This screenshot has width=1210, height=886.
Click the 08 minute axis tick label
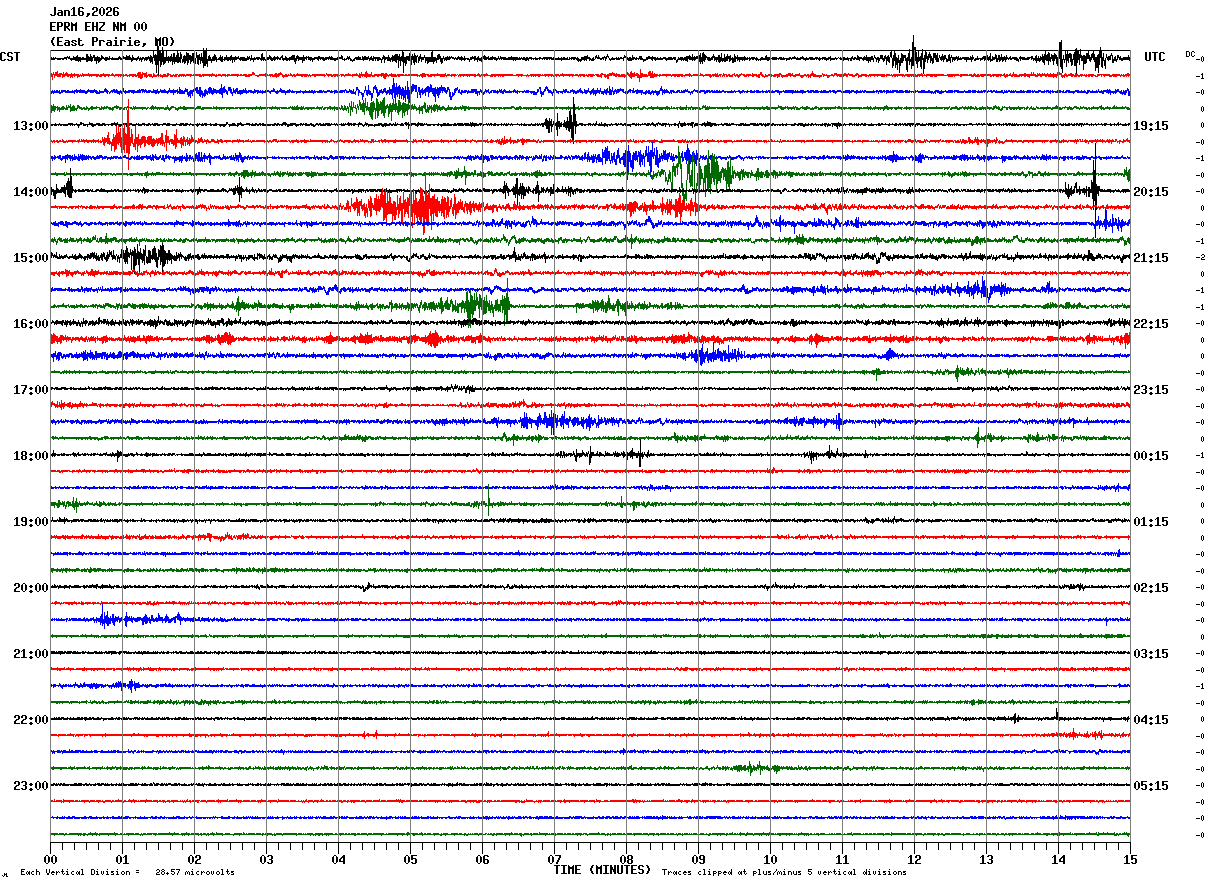627,859
